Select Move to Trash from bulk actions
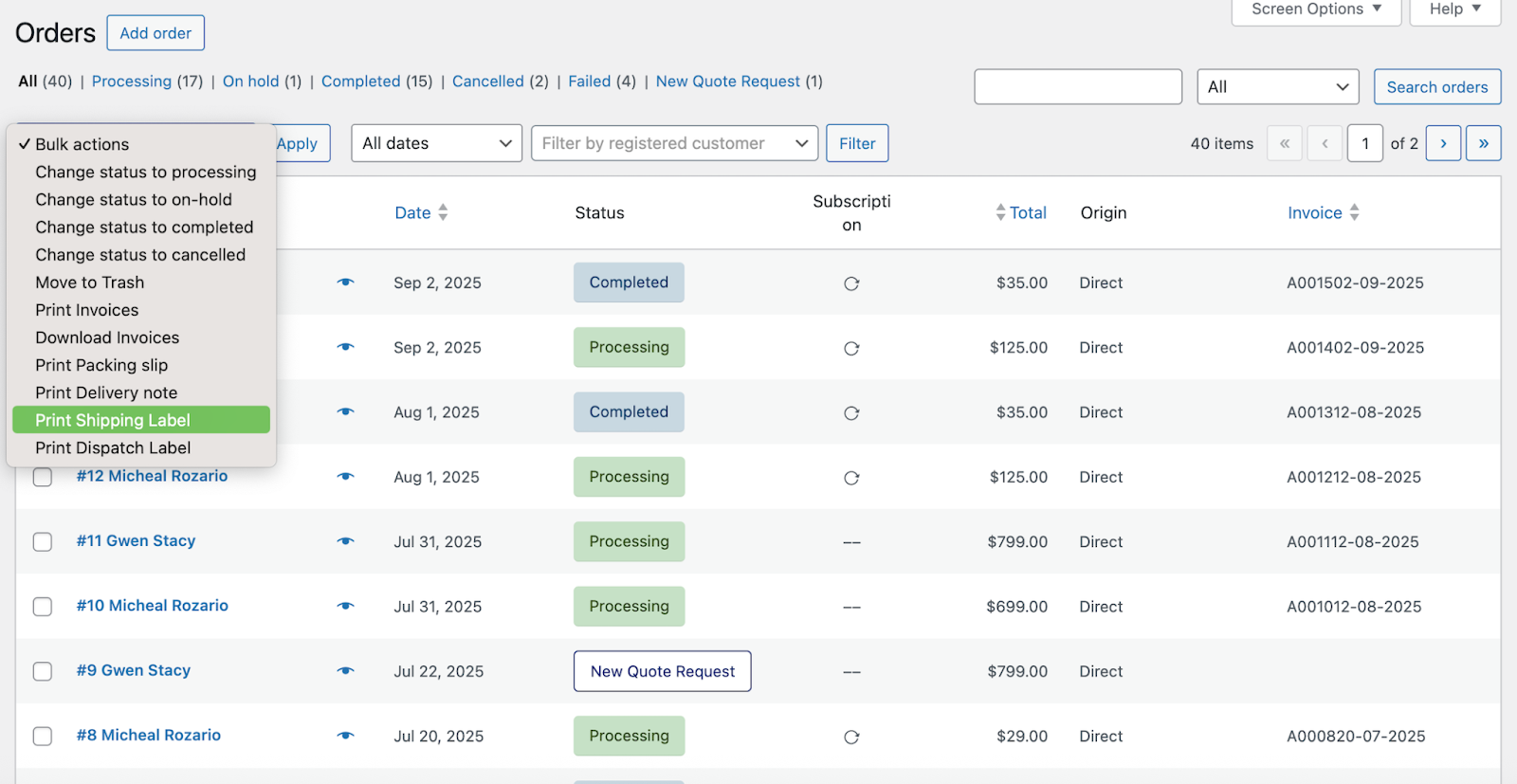The image size is (1517, 784). 90,283
